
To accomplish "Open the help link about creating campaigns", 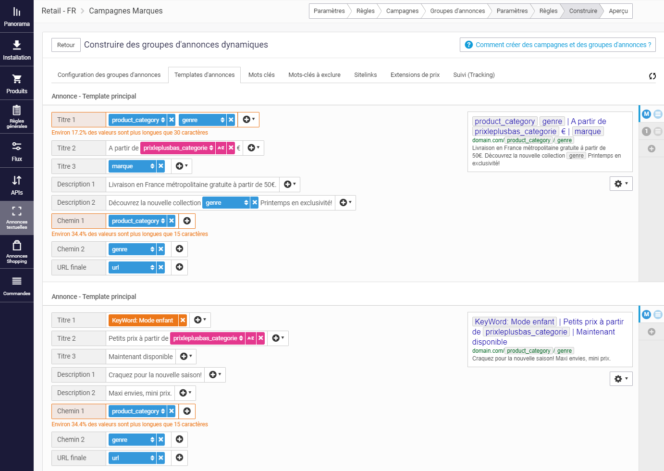I will 556,45.
